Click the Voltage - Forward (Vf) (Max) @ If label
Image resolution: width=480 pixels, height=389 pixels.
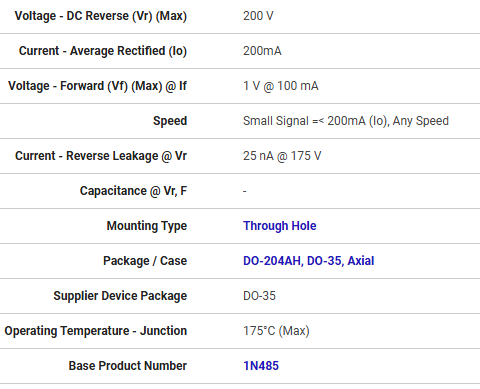[97, 86]
